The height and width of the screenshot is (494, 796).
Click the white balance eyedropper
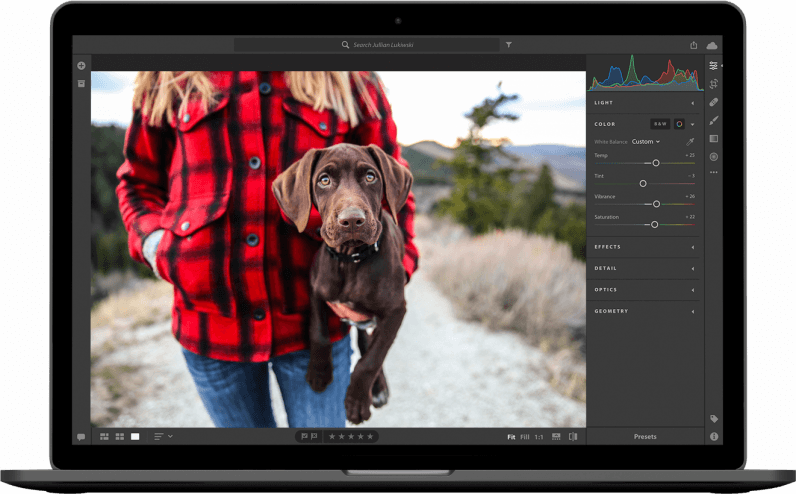[690, 142]
